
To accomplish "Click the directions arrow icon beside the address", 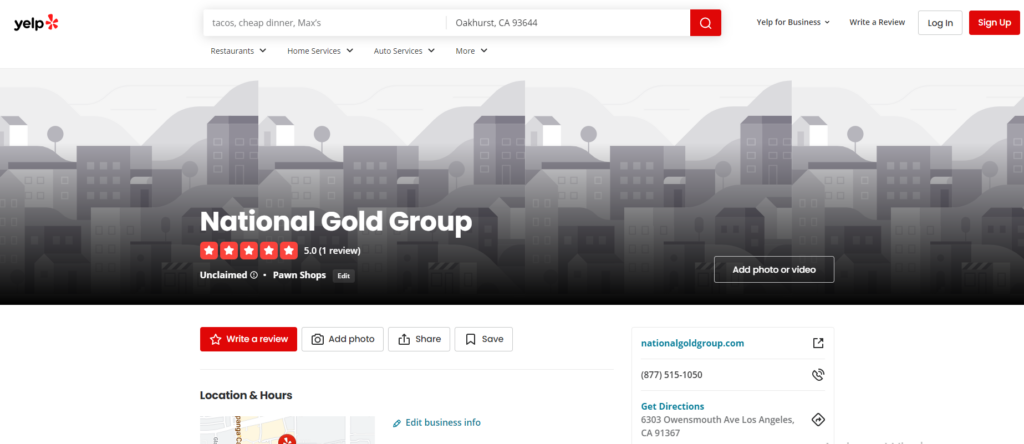I will 818,419.
